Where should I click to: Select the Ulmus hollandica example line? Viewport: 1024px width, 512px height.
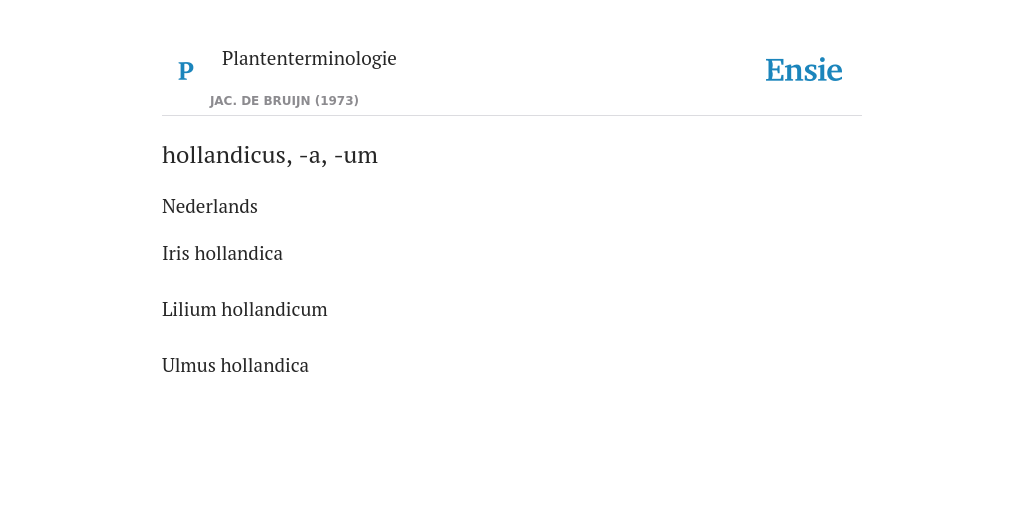pos(235,366)
